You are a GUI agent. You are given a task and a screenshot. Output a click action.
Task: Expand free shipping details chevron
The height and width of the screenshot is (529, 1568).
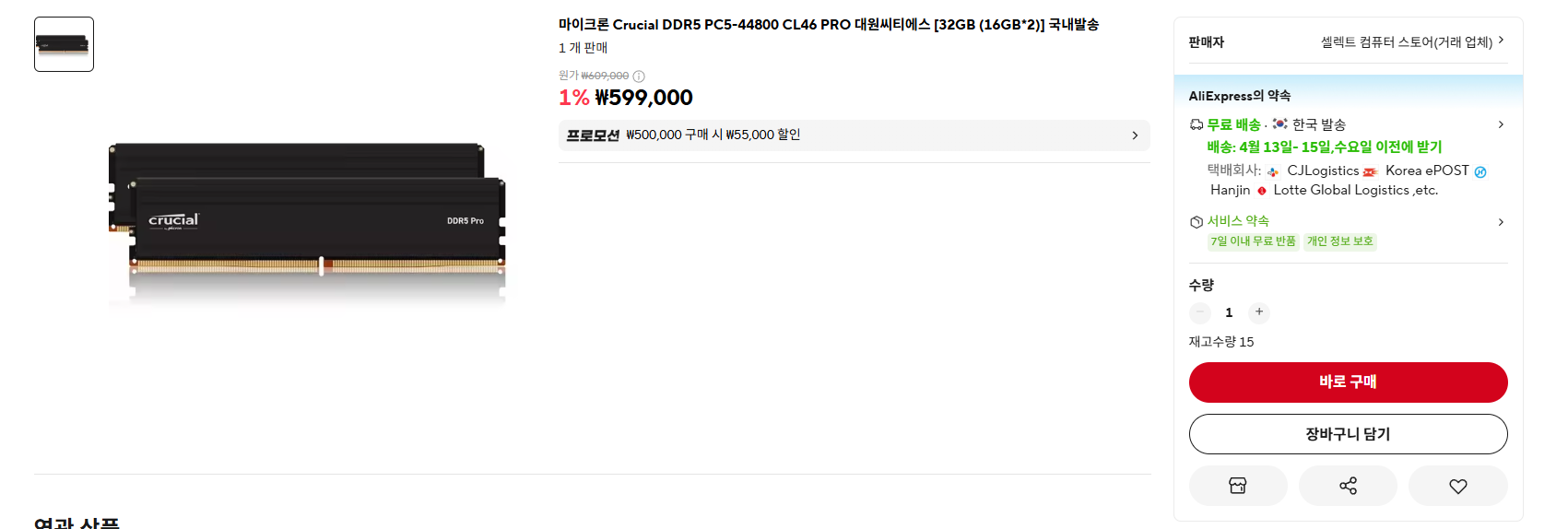pyautogui.click(x=1501, y=124)
